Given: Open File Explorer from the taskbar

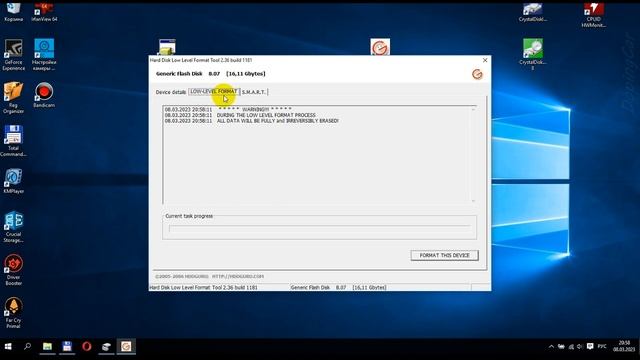Looking at the screenshot, I should coord(47,347).
